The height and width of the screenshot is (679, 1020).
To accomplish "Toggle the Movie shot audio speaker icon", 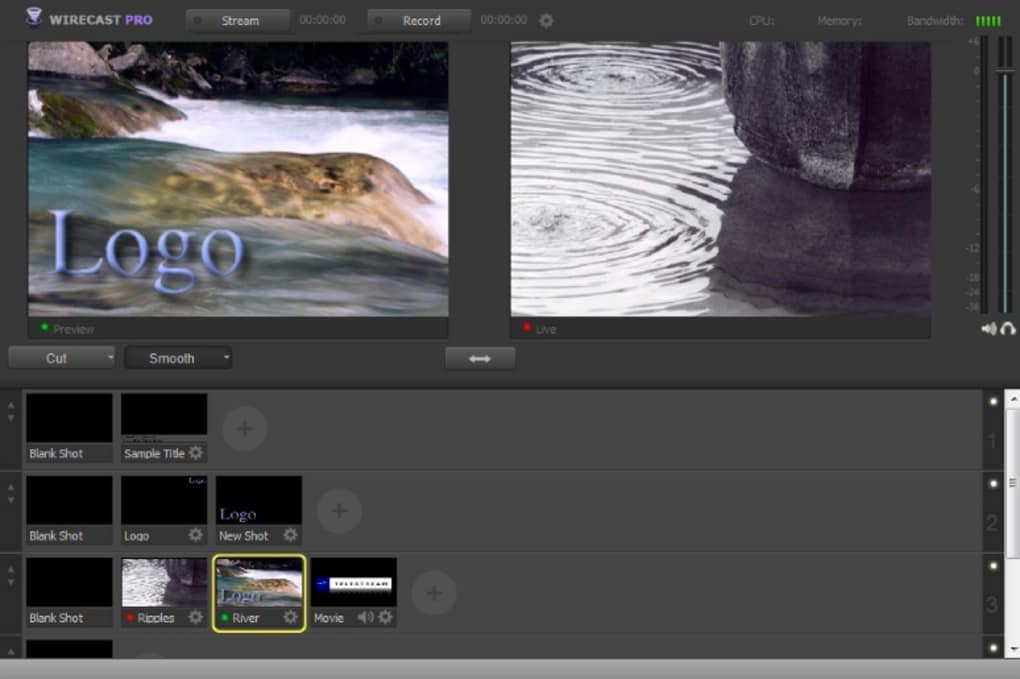I will (x=366, y=617).
